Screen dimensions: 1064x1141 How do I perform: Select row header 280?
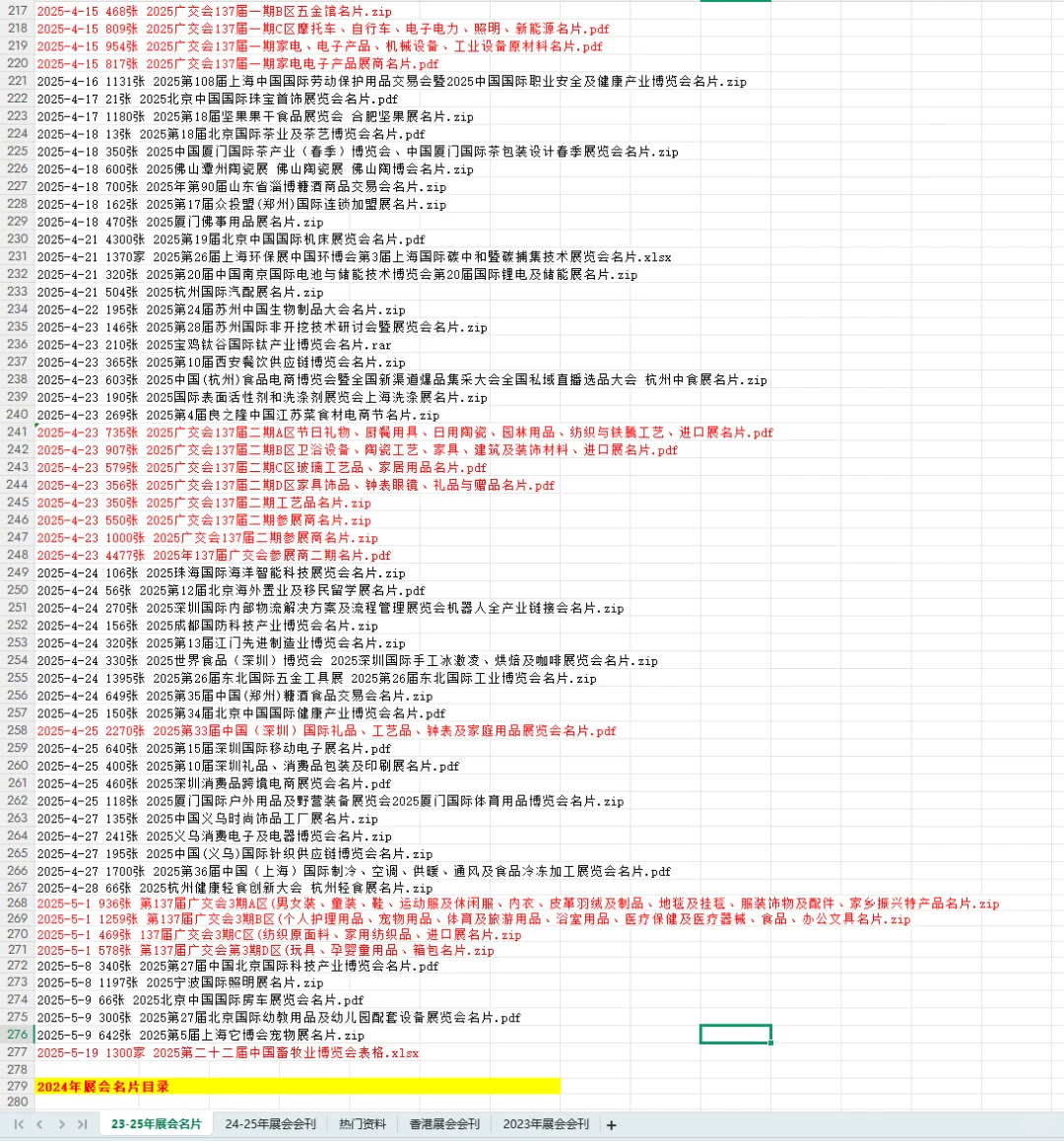[x=17, y=1102]
